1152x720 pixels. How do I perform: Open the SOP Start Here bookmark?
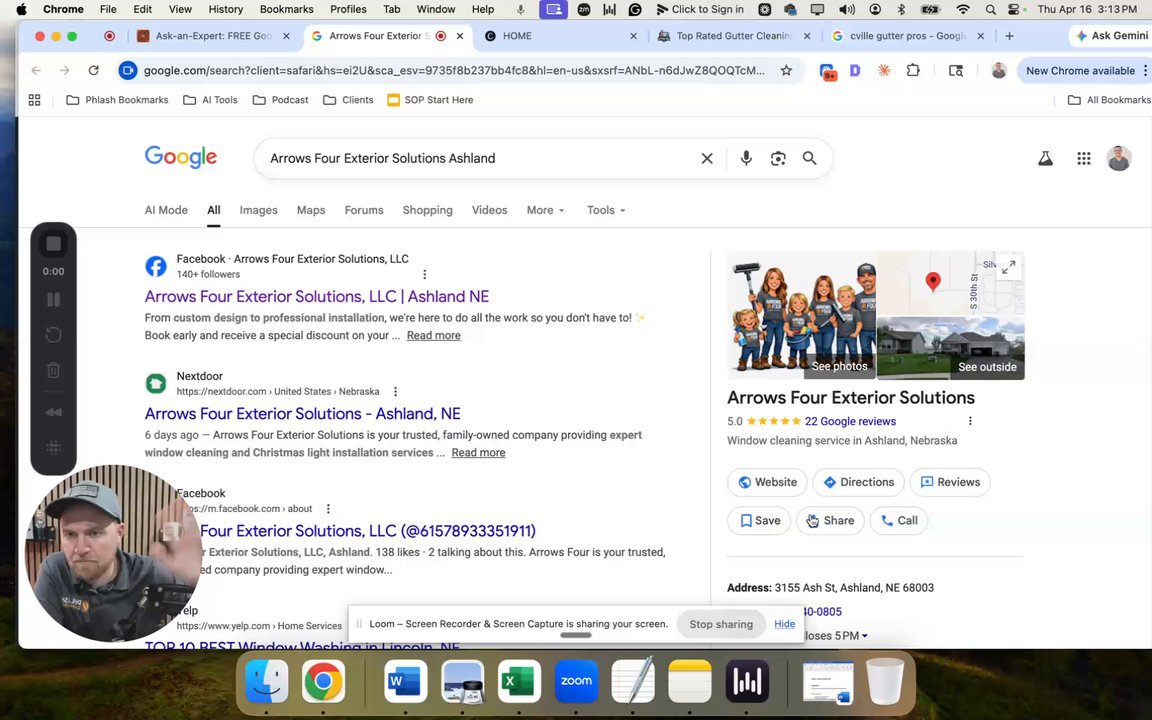click(430, 100)
